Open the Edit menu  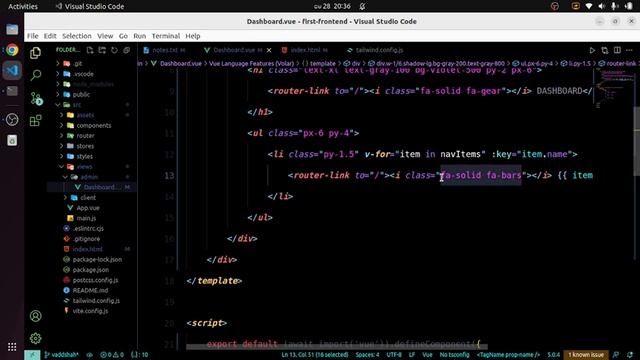tap(50, 36)
